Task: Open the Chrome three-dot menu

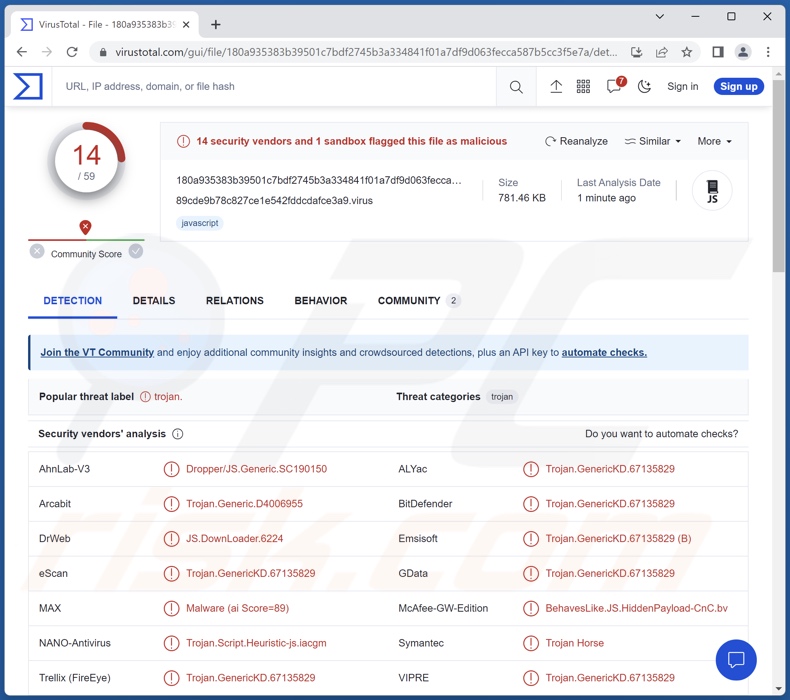Action: coord(768,52)
